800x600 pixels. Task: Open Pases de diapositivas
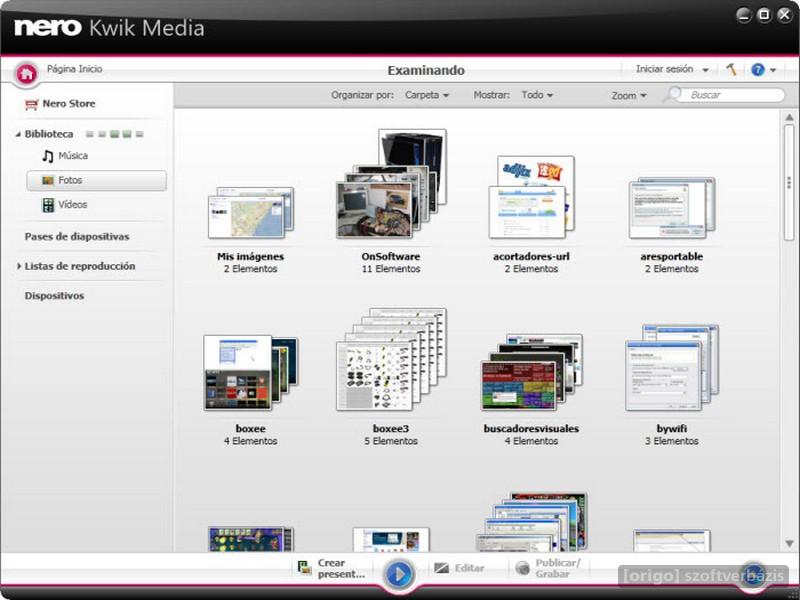(x=77, y=237)
